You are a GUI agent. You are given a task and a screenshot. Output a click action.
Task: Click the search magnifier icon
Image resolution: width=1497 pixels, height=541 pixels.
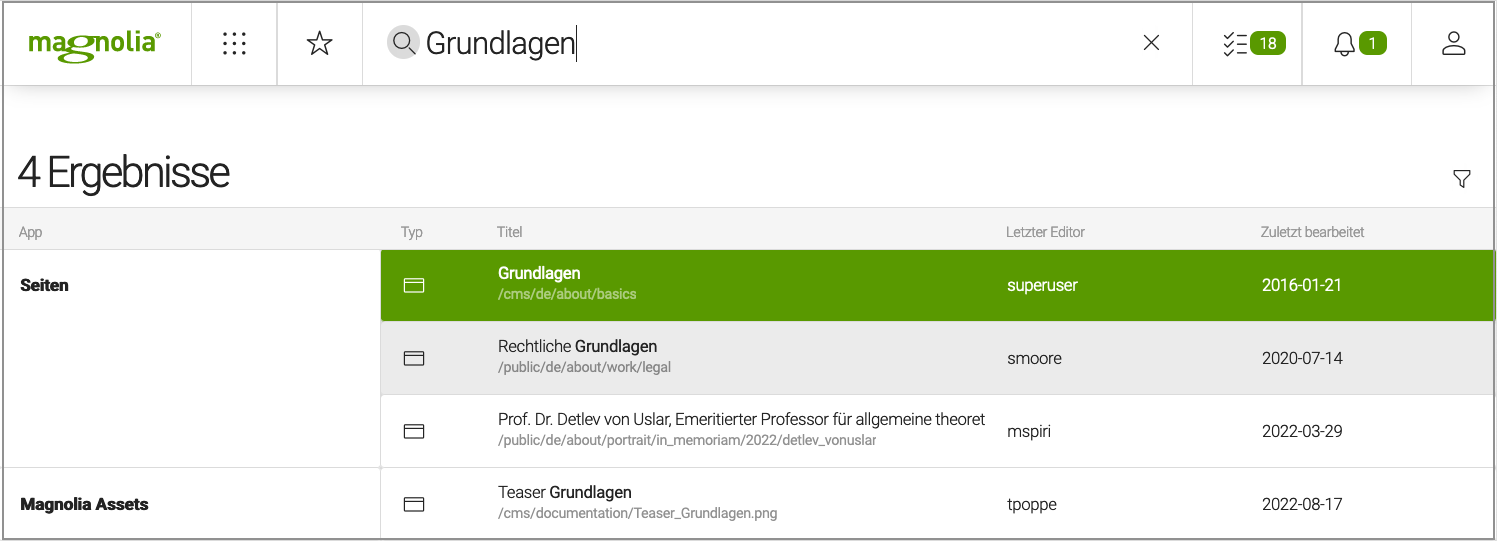coord(403,42)
